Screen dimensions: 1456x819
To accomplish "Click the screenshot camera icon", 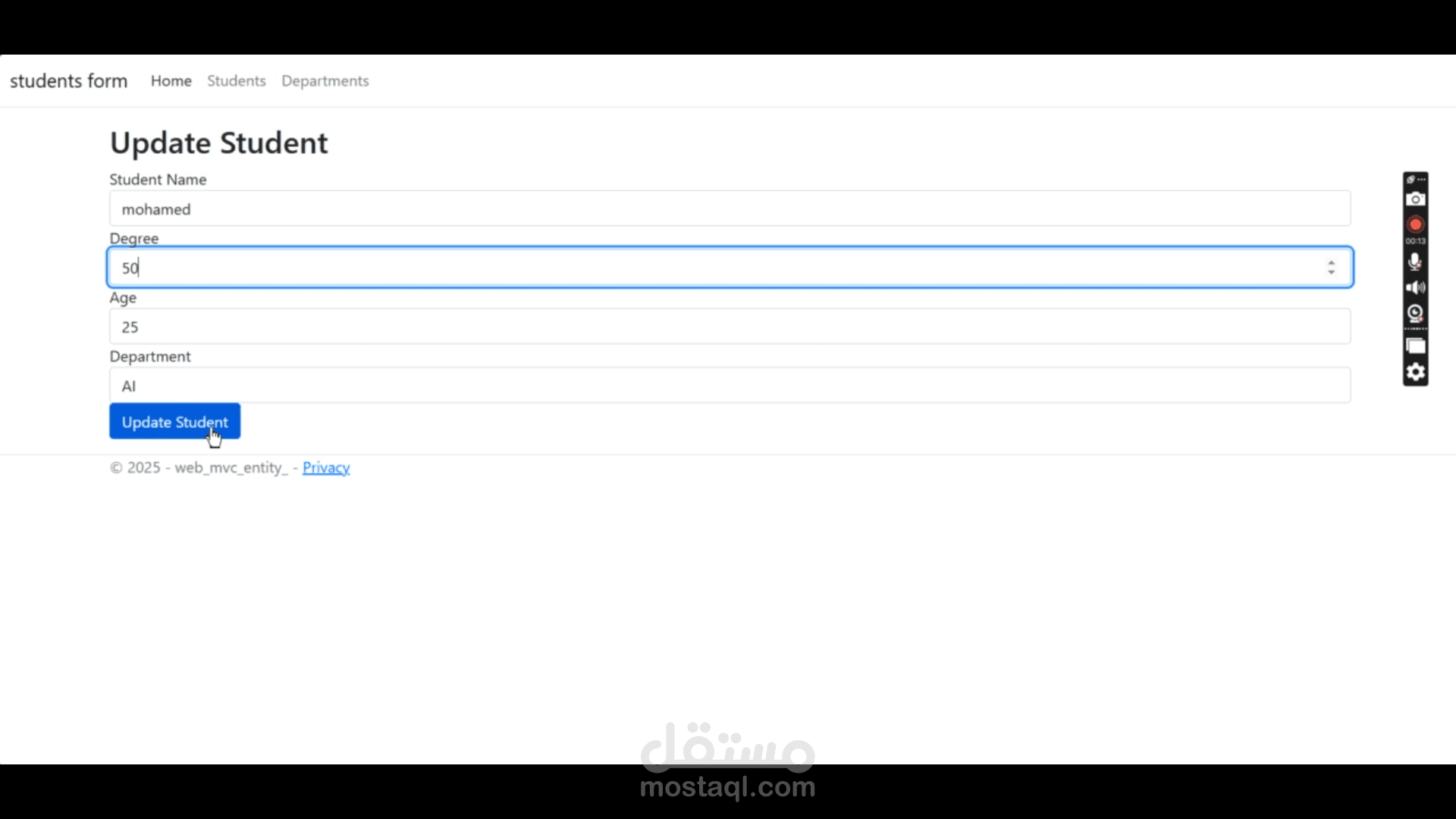I will (x=1415, y=199).
